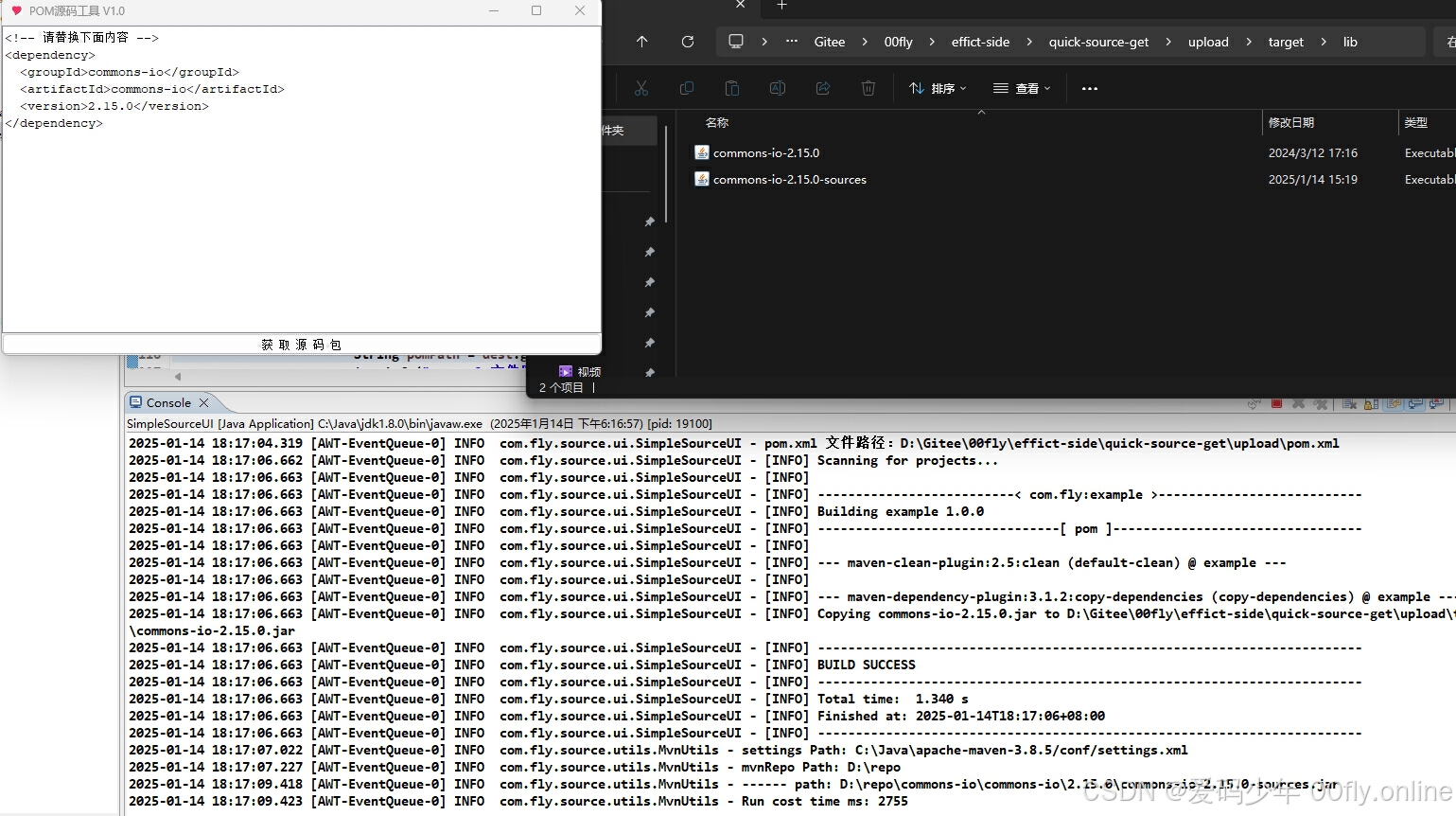Image resolution: width=1456 pixels, height=816 pixels.
Task: Click the This PC monitor icon in address bar
Action: (736, 42)
